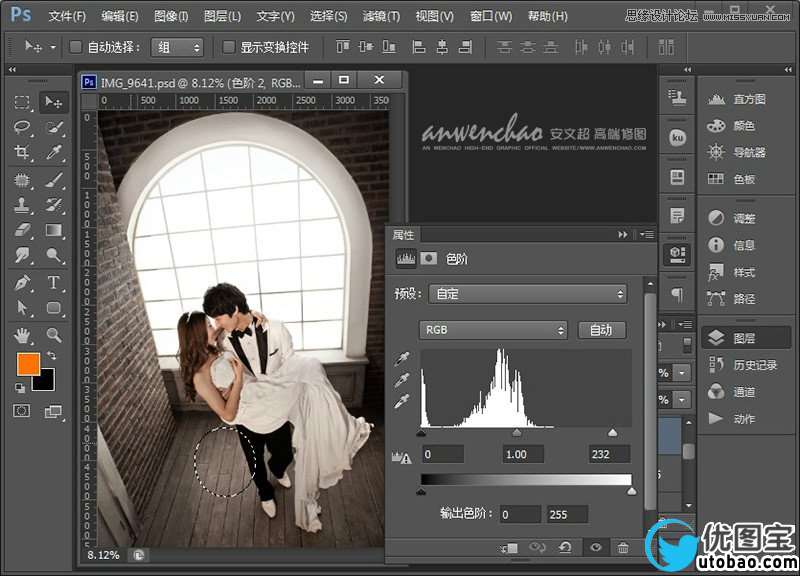Pick the black point eyedropper in Levels
800x576 pixels.
click(402, 359)
